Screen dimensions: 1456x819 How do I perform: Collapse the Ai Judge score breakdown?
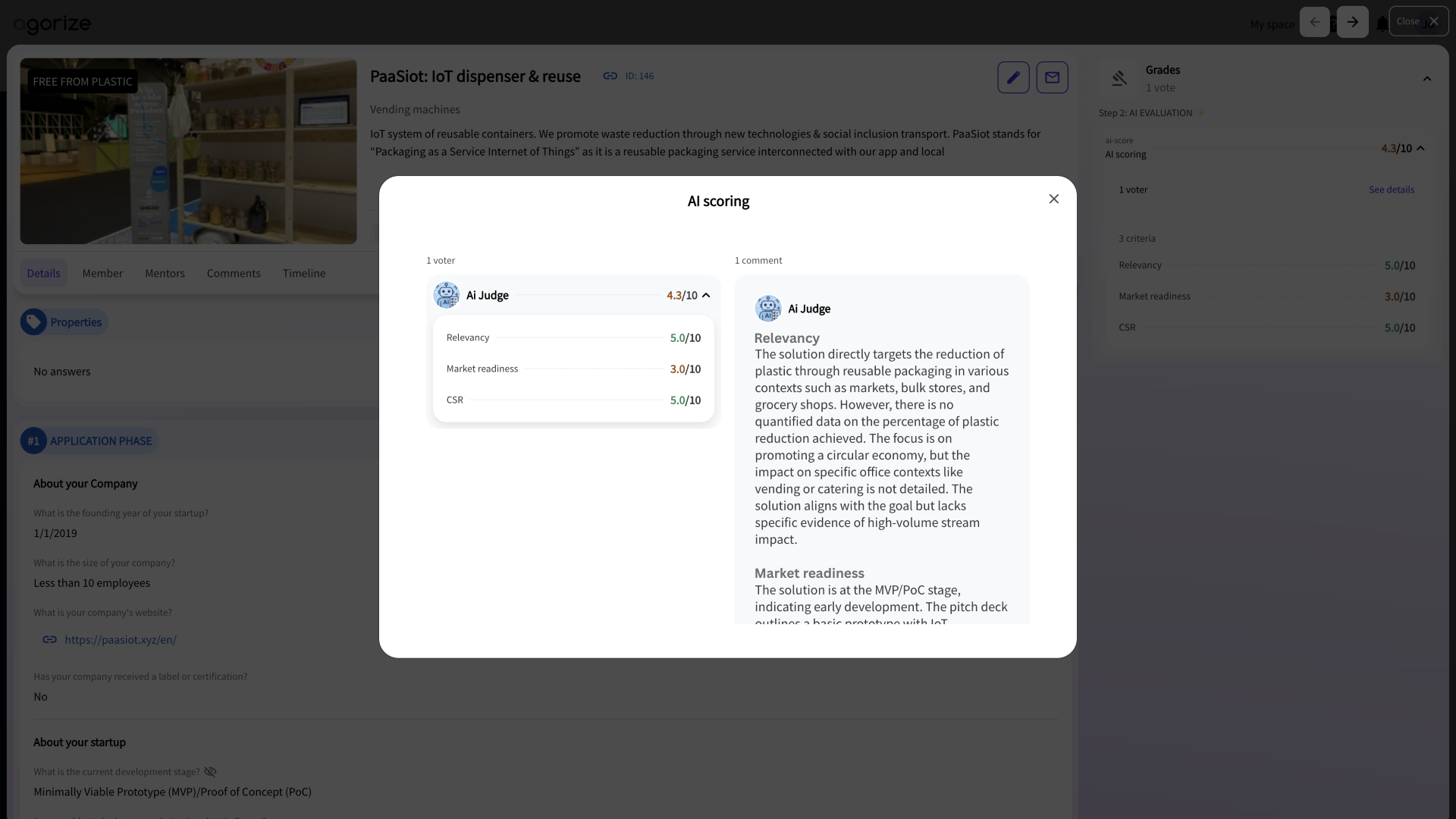point(706,295)
